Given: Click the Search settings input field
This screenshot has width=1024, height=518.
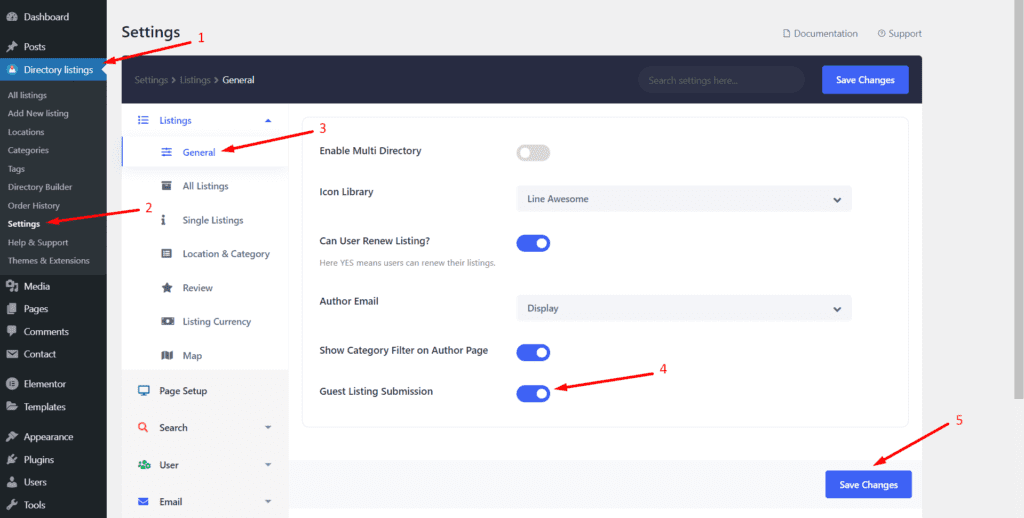Looking at the screenshot, I should click(720, 80).
